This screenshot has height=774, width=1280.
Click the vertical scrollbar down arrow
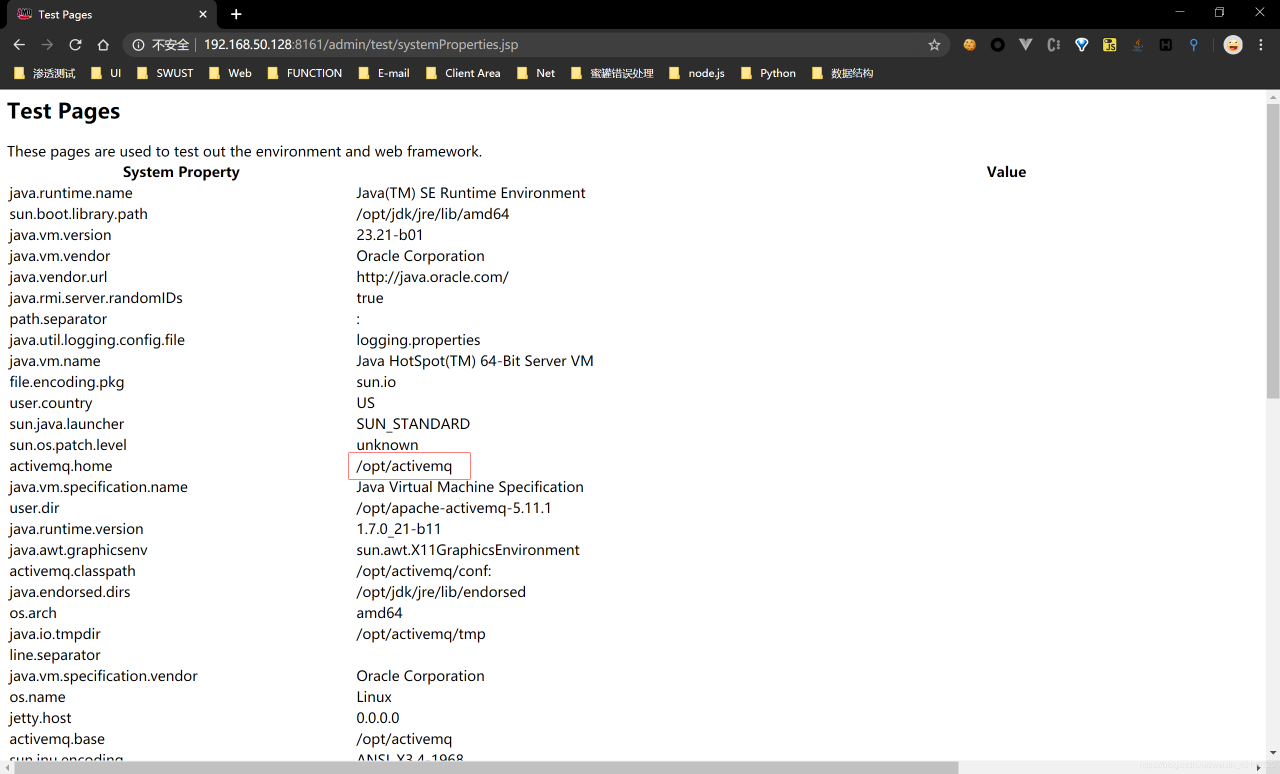1272,753
